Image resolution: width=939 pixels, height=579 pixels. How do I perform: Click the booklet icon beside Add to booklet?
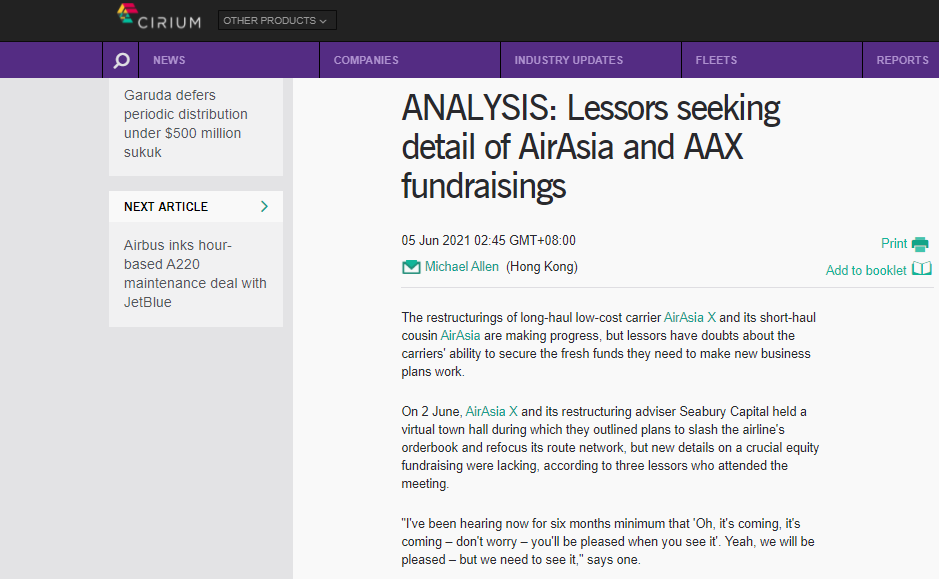922,269
